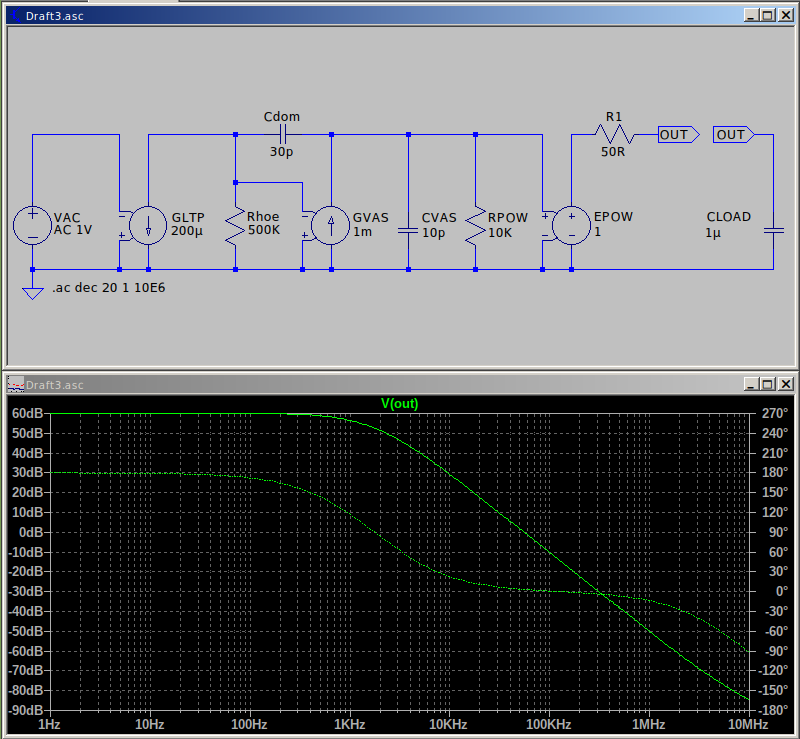Select the CLOAD capacitor symbol
The height and width of the screenshot is (739, 800).
(773, 231)
